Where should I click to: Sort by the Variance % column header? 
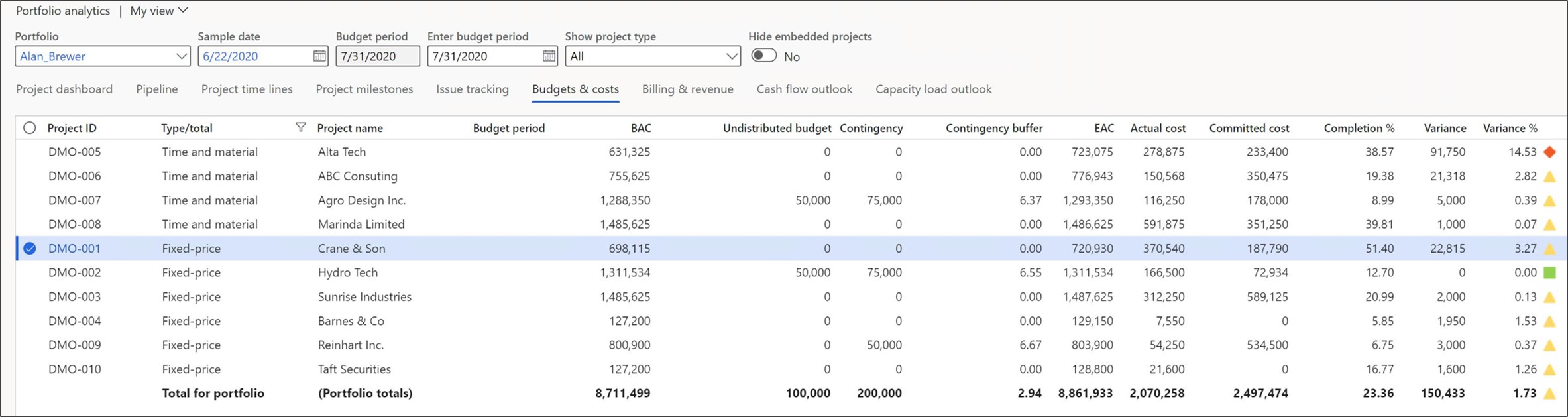pyautogui.click(x=1510, y=128)
